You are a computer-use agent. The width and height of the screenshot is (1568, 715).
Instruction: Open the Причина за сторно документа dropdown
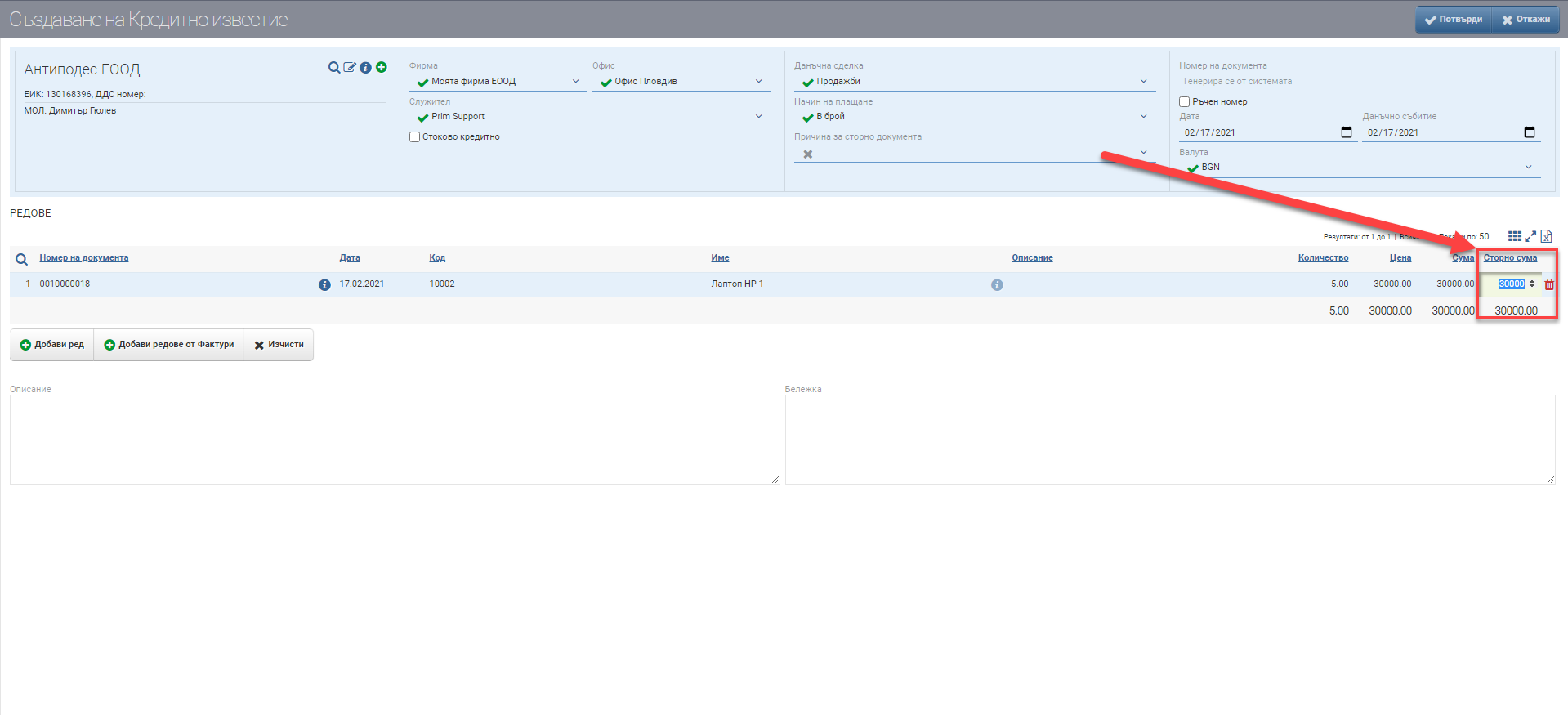click(x=975, y=154)
